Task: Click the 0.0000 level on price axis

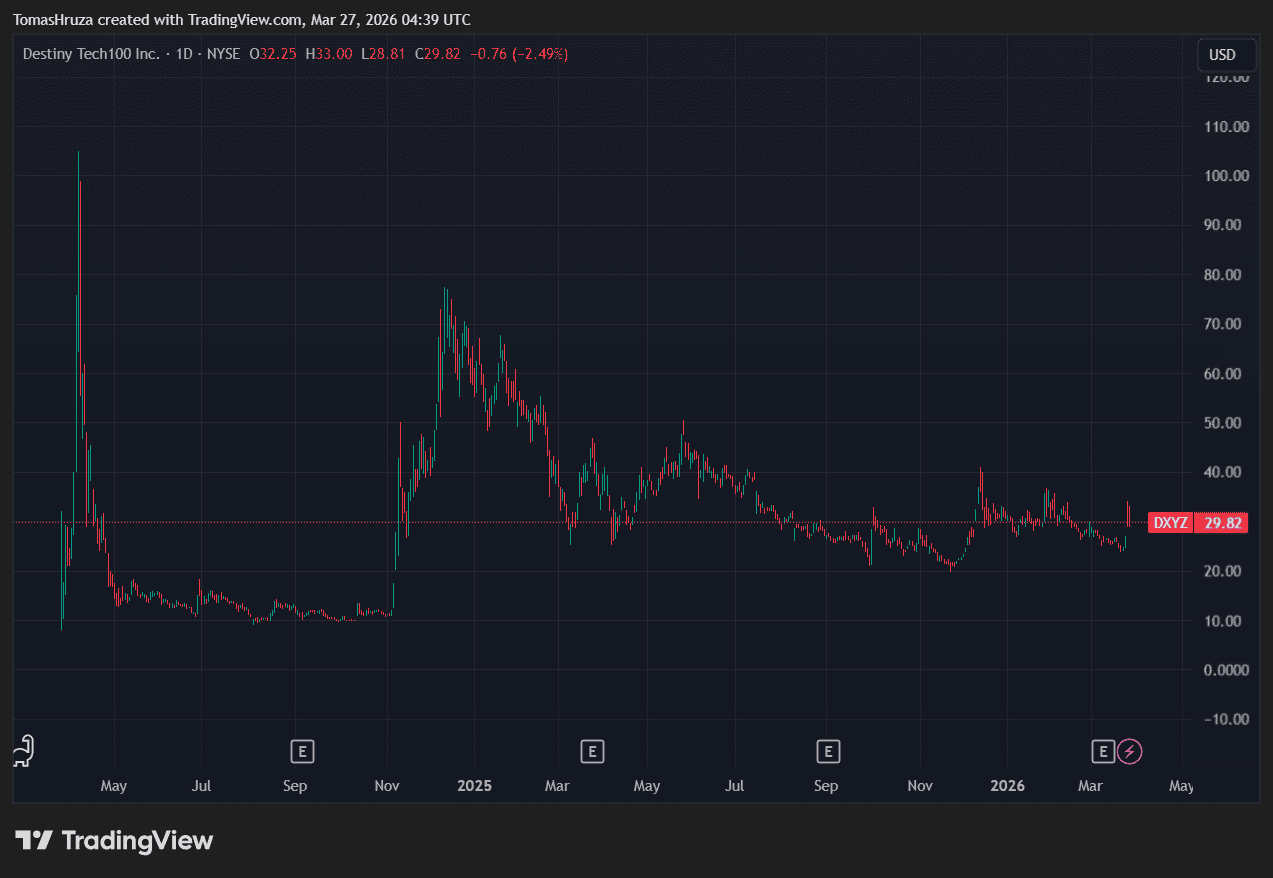Action: click(x=1227, y=670)
